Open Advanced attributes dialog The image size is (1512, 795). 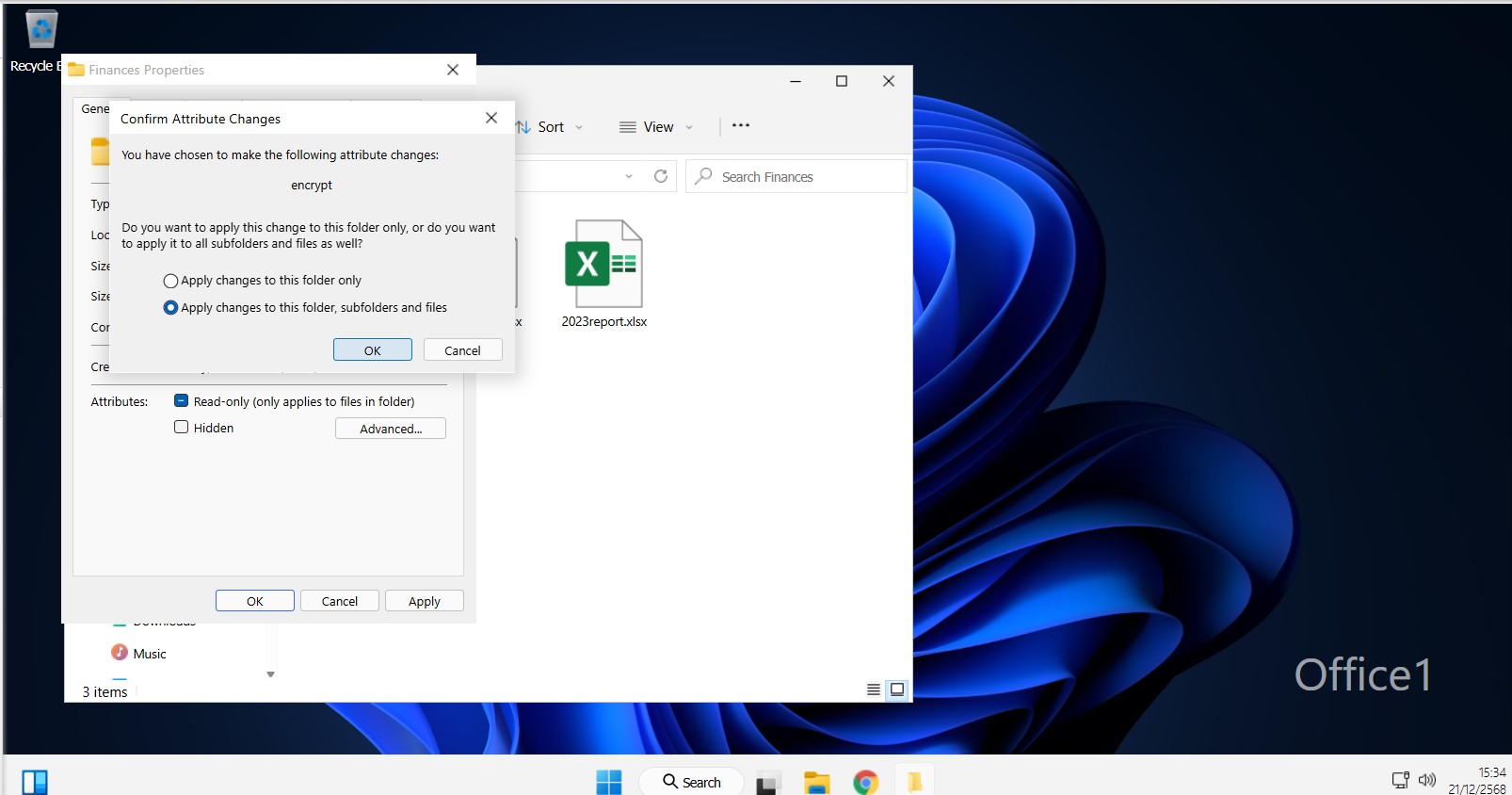pyautogui.click(x=390, y=429)
